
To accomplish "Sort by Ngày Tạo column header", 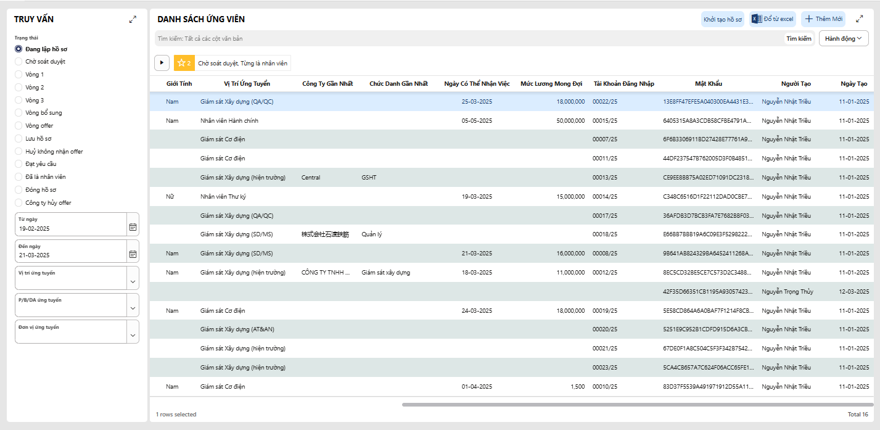I will [854, 84].
